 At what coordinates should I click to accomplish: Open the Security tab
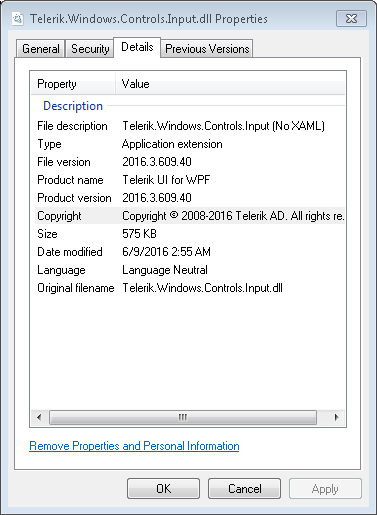click(x=90, y=49)
